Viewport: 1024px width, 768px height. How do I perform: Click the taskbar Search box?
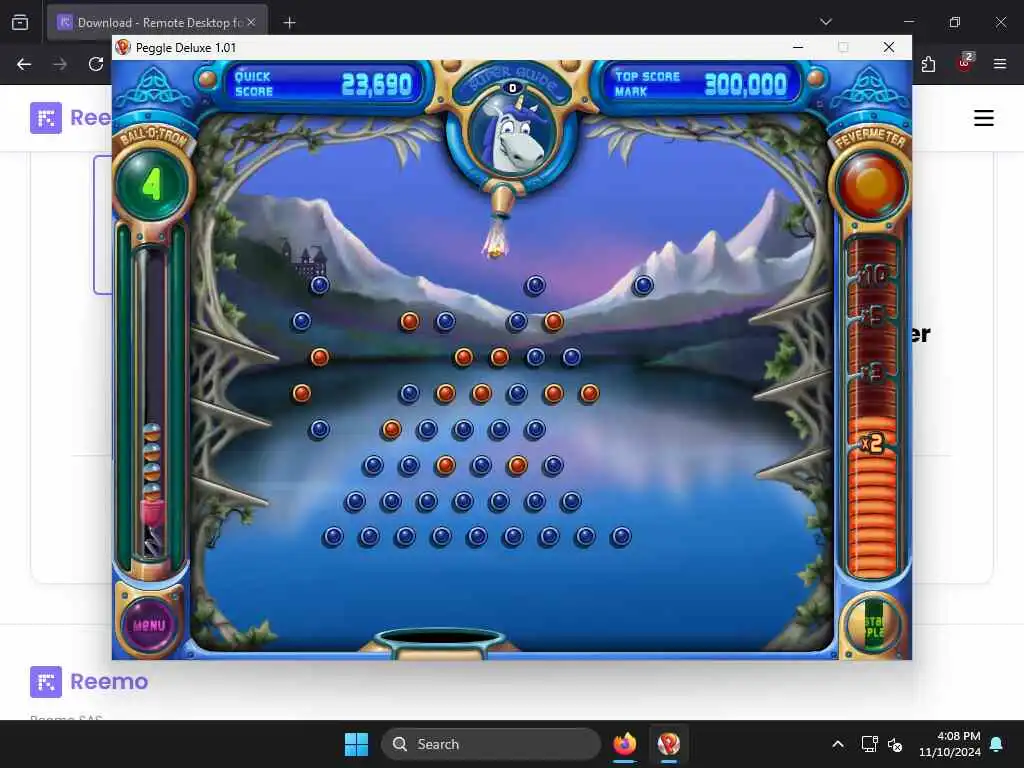point(490,744)
